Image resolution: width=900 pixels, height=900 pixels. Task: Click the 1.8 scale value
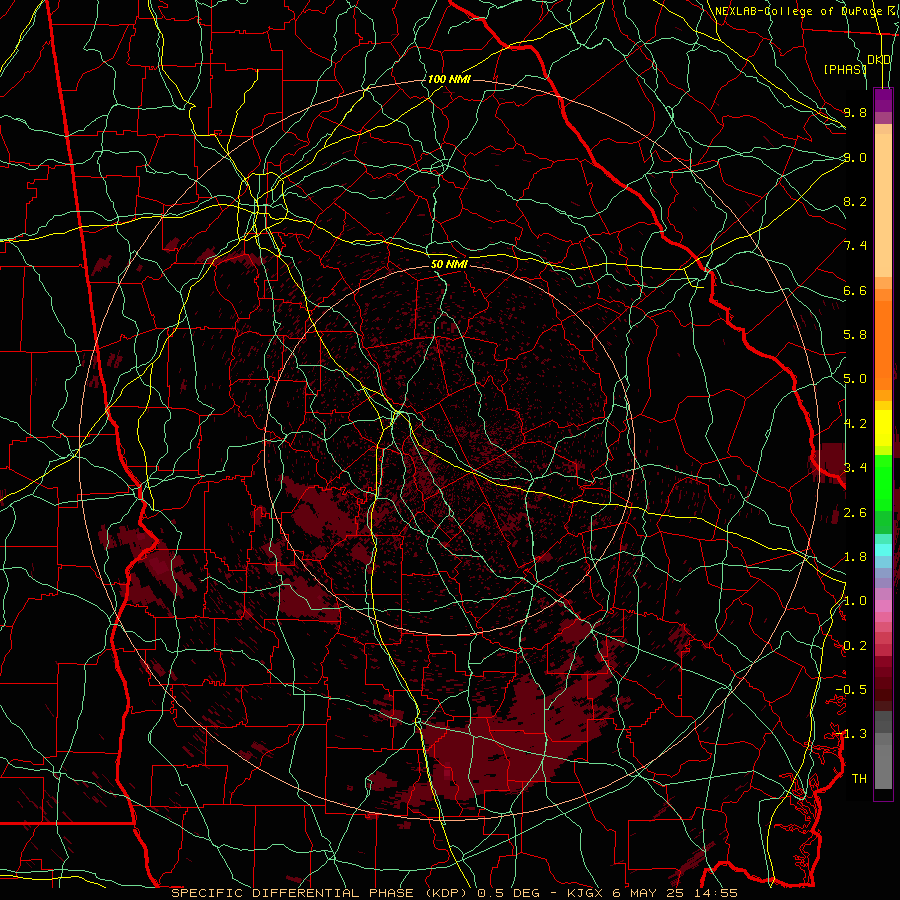[855, 557]
